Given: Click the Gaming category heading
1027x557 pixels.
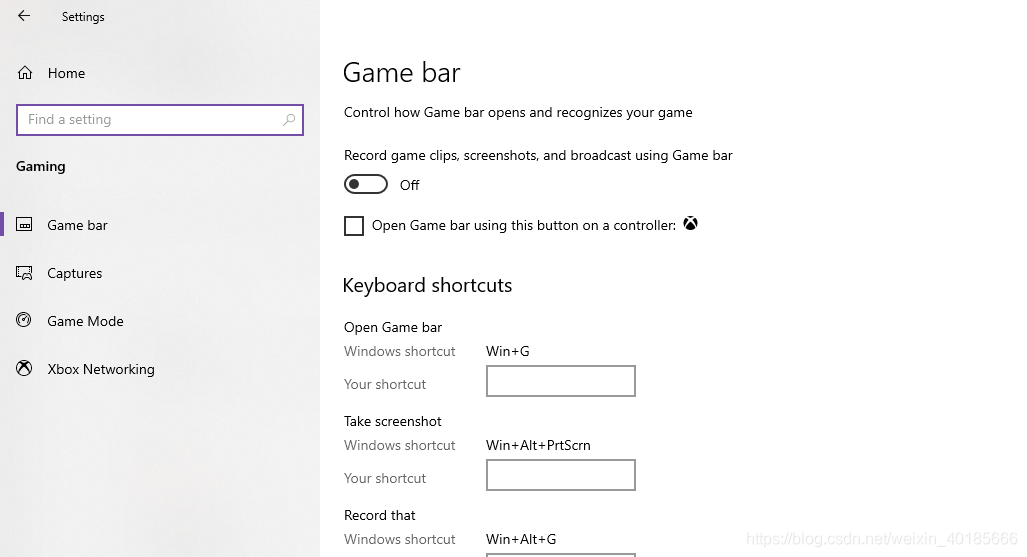Looking at the screenshot, I should 41,166.
